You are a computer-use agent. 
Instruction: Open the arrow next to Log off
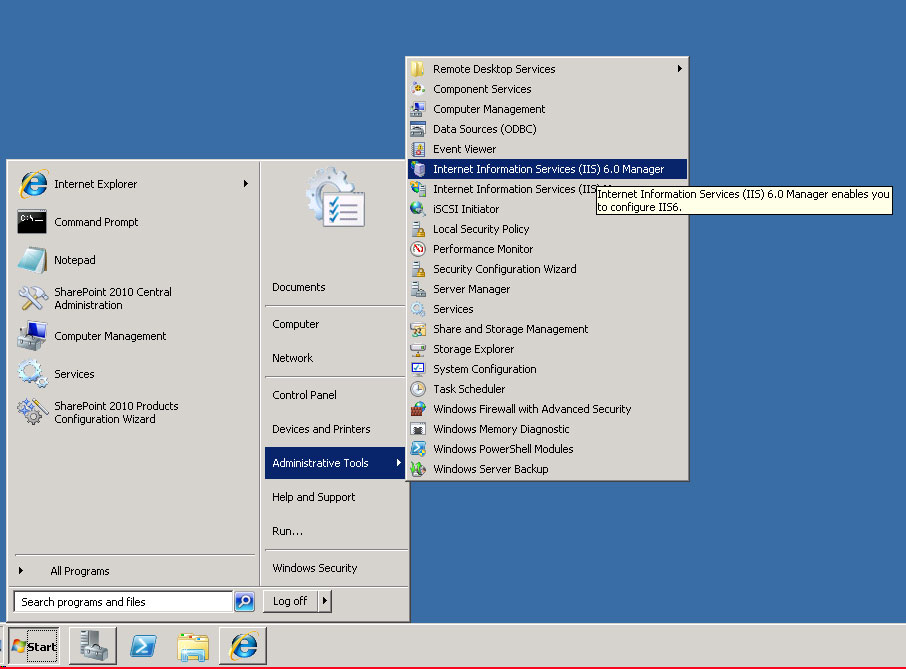coord(325,601)
